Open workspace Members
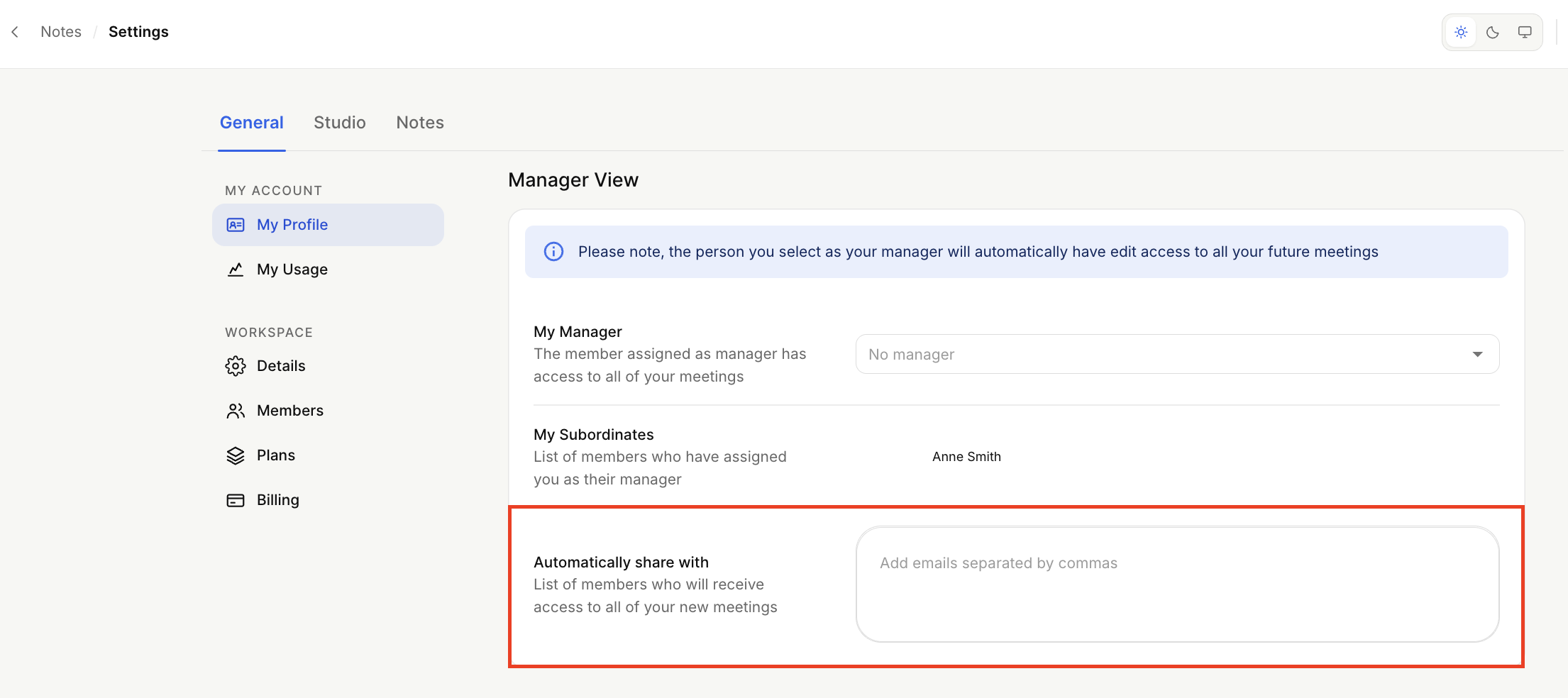1568x698 pixels. 328,411
